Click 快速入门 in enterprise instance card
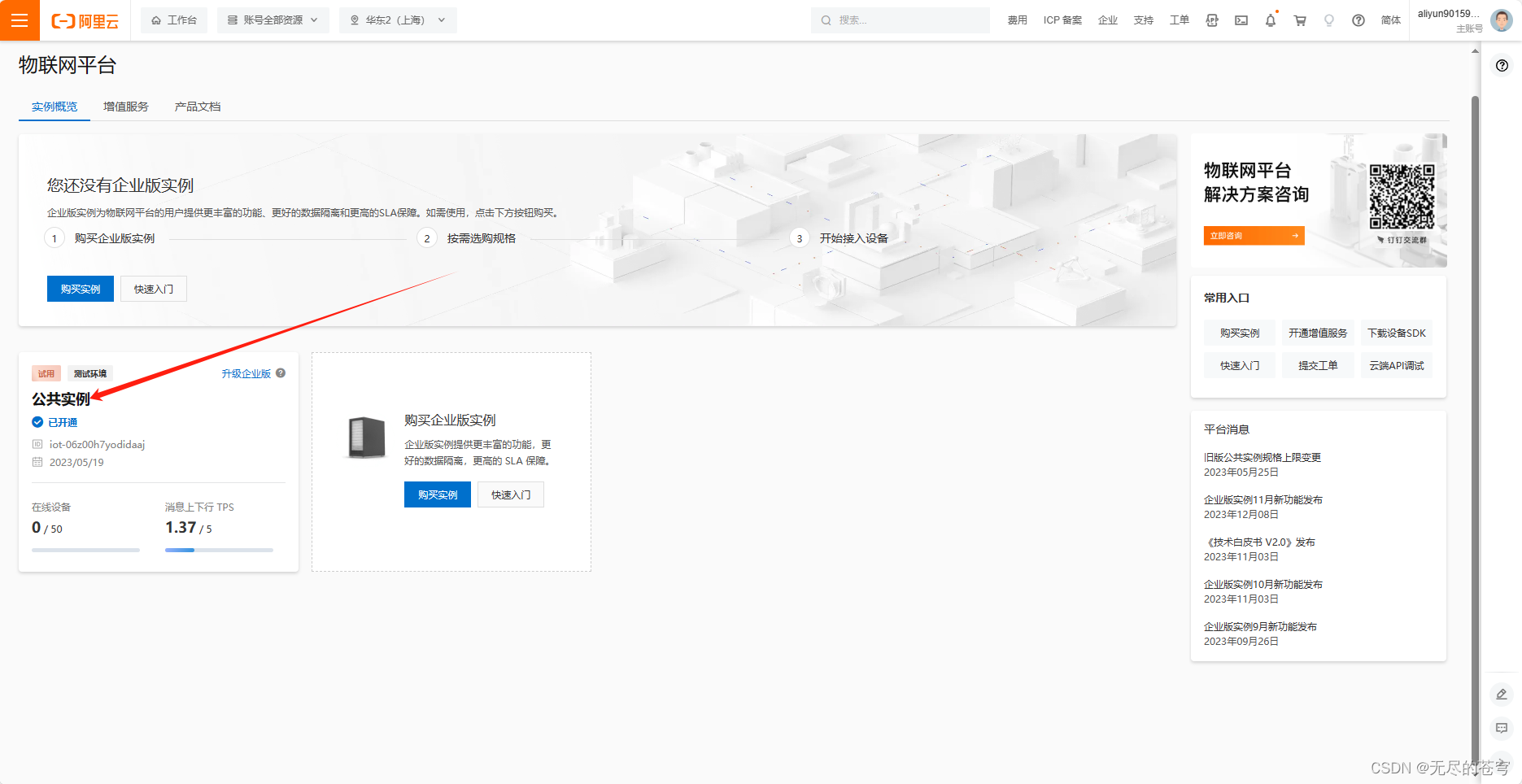The height and width of the screenshot is (784, 1522). pos(511,494)
